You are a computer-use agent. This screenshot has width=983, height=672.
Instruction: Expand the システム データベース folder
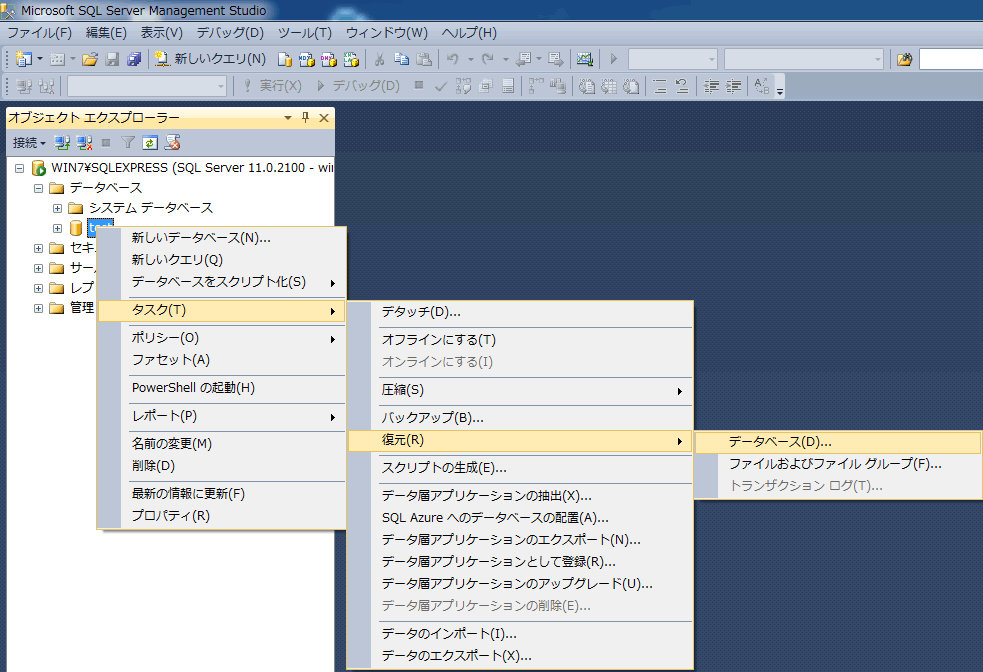pyautogui.click(x=57, y=208)
